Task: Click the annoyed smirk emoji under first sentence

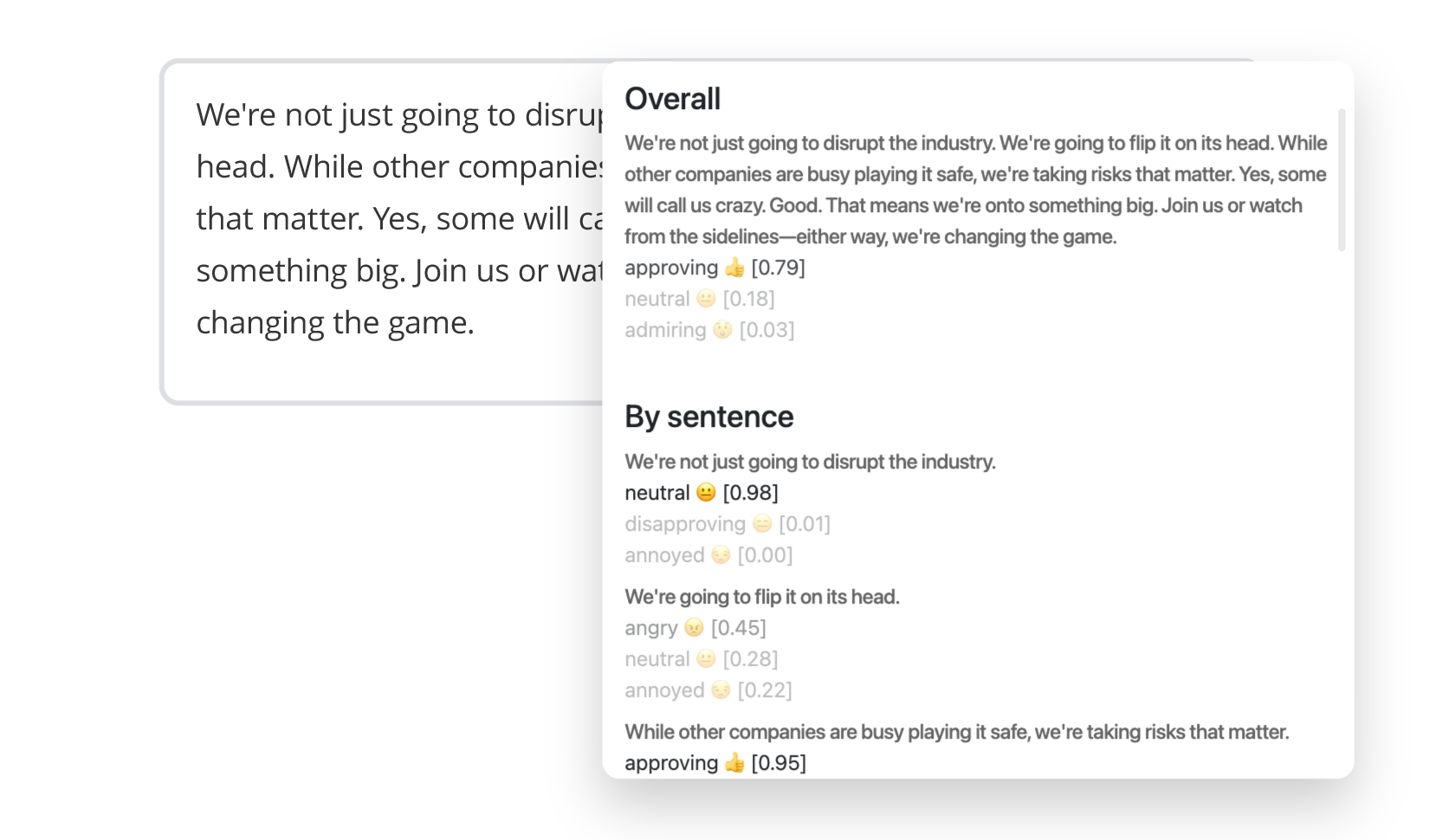Action: (721, 554)
